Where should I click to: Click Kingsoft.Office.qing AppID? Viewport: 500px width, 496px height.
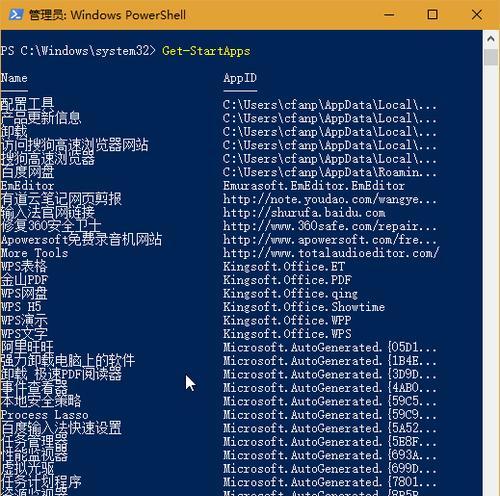tap(290, 294)
